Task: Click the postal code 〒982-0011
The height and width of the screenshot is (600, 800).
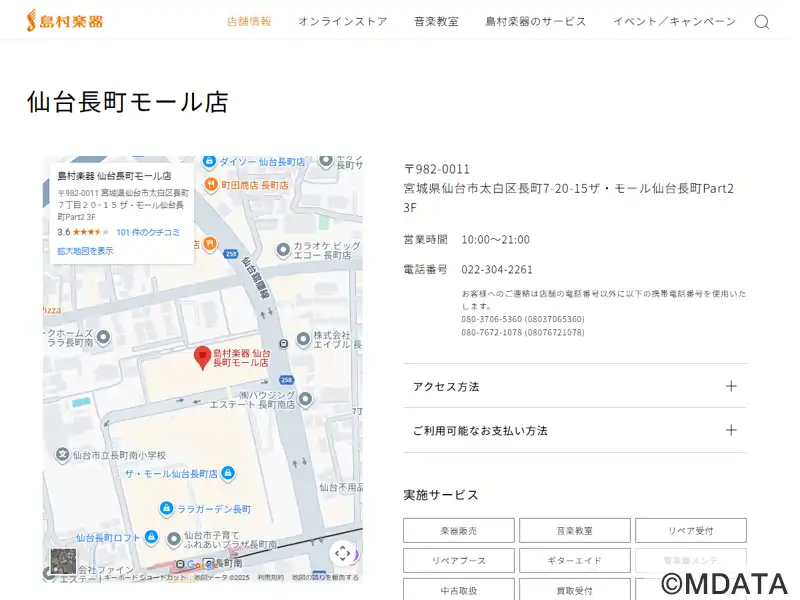Action: click(437, 169)
